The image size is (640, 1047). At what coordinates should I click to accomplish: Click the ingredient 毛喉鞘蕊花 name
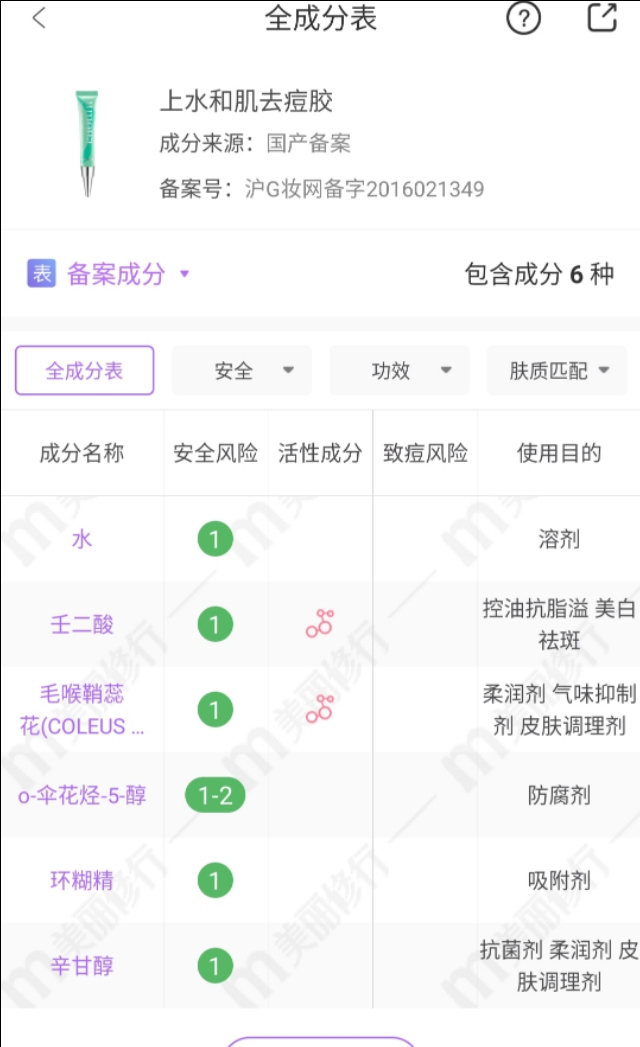click(80, 710)
